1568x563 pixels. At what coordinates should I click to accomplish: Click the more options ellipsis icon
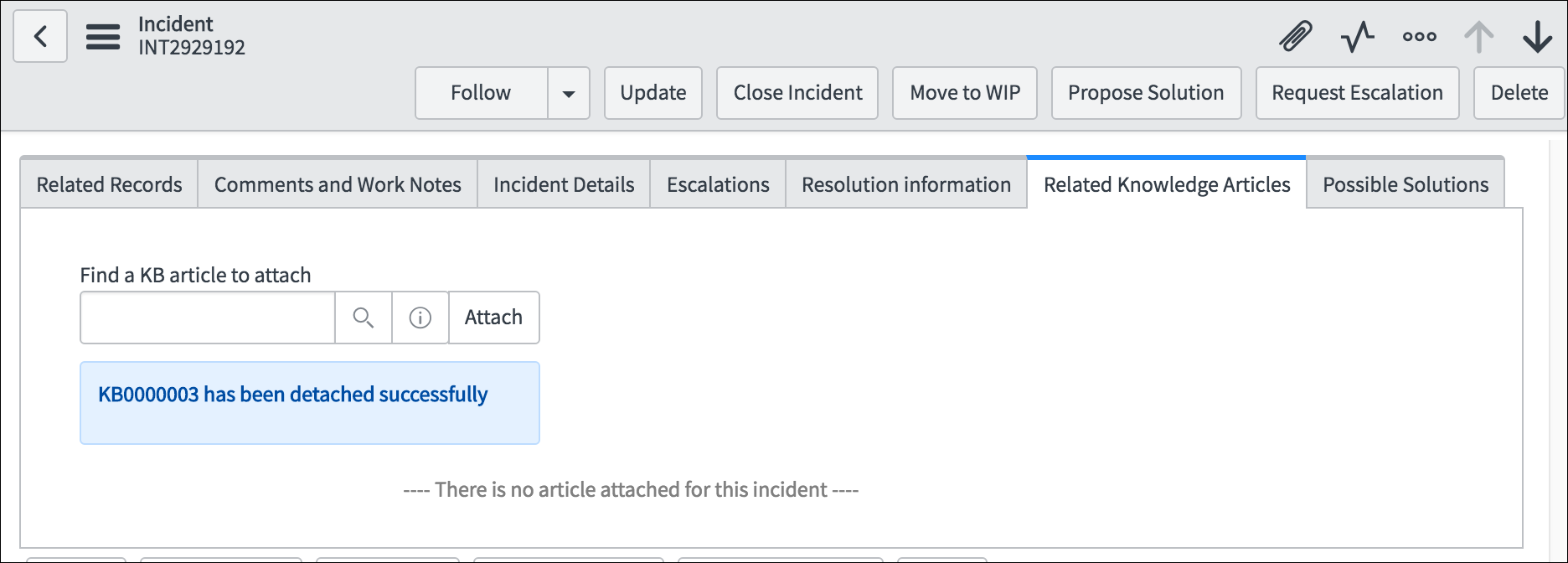pyautogui.click(x=1418, y=36)
